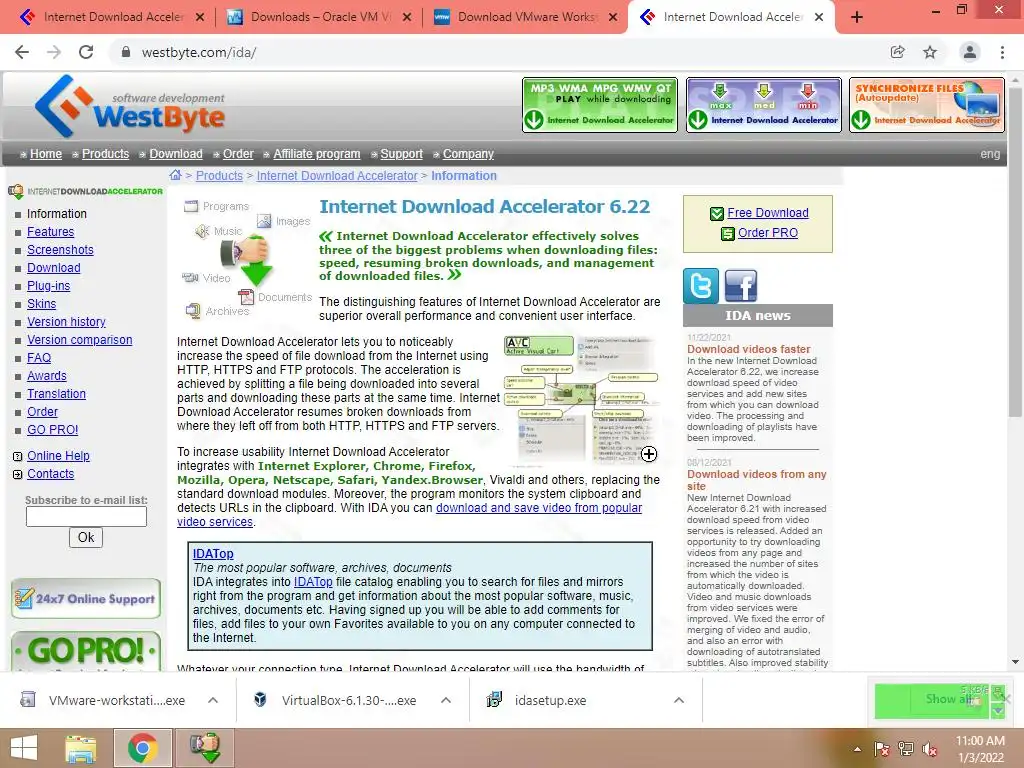Click the download and save video link
Image resolution: width=1024 pixels, height=768 pixels.
click(409, 515)
